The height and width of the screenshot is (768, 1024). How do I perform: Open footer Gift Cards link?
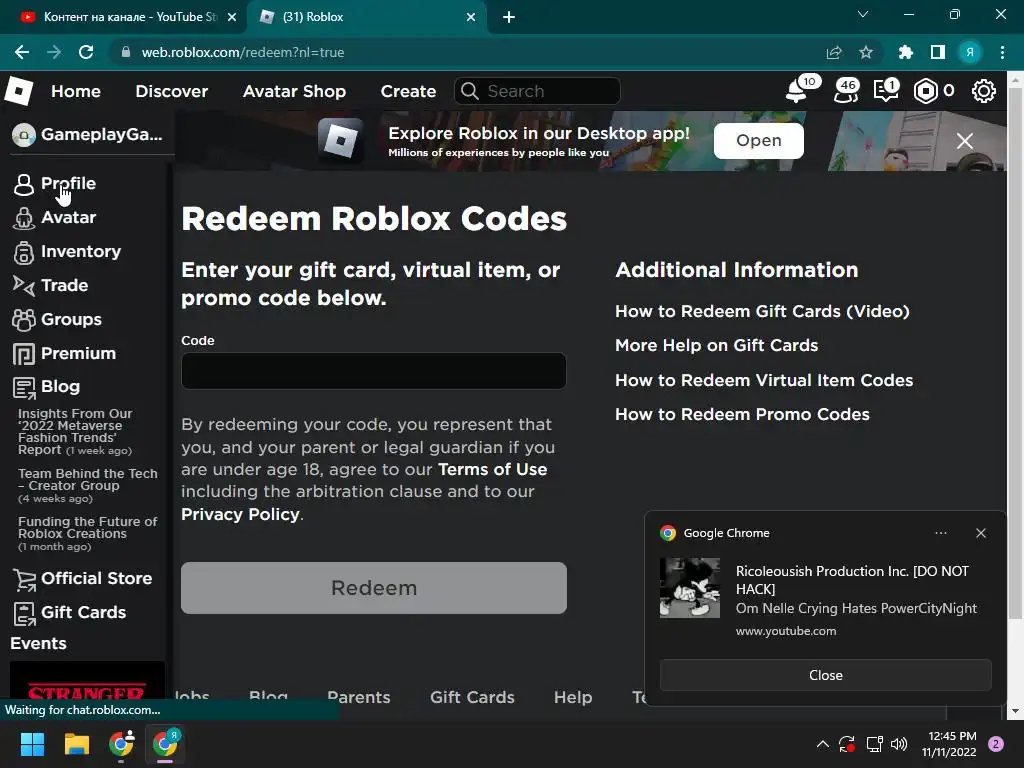pos(472,697)
